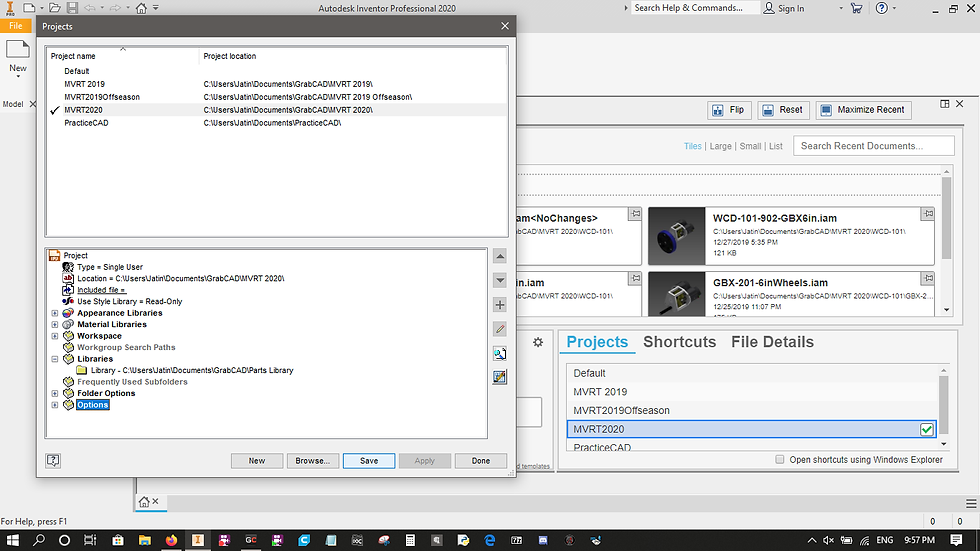Click the Maximize Recent button

coord(863,110)
